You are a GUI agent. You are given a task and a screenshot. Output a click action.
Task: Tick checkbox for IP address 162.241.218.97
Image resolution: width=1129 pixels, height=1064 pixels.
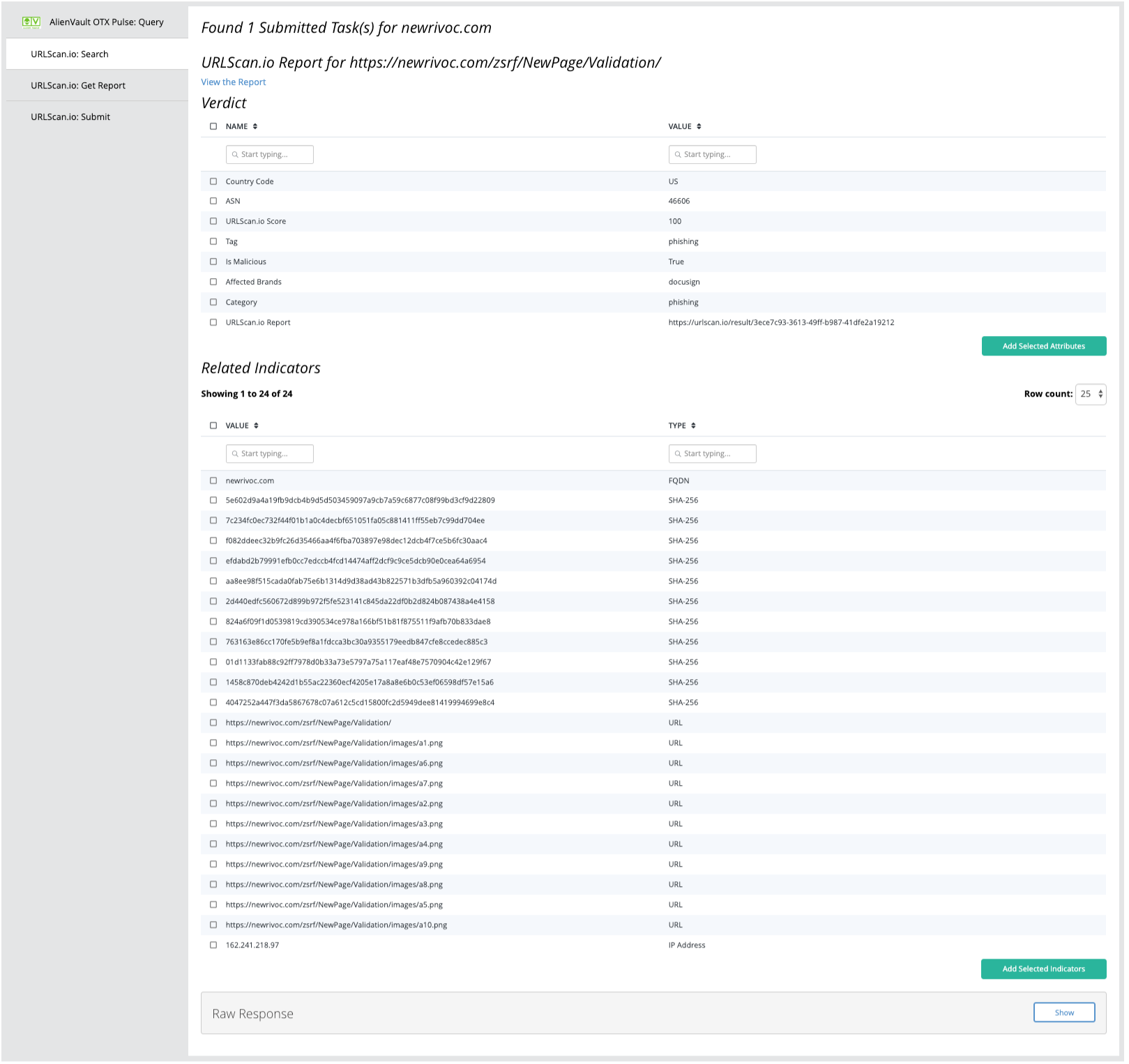pos(213,945)
